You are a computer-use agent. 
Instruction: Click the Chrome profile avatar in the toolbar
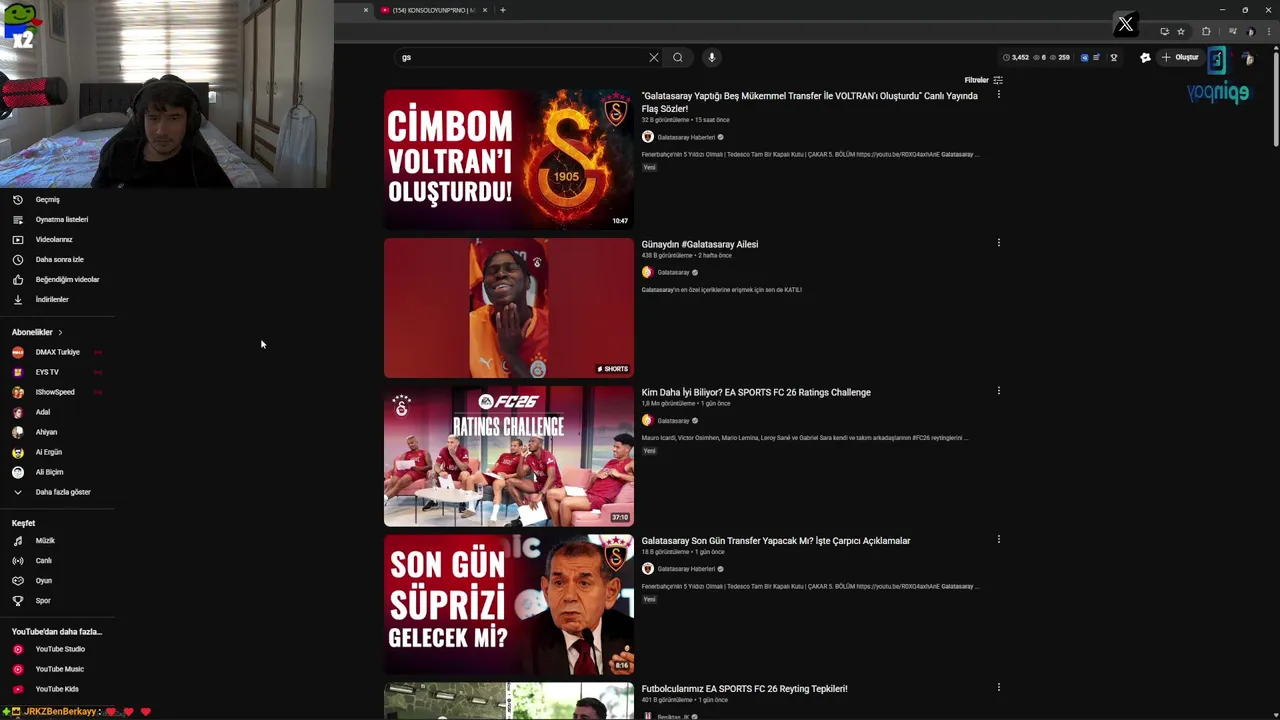point(1251,31)
